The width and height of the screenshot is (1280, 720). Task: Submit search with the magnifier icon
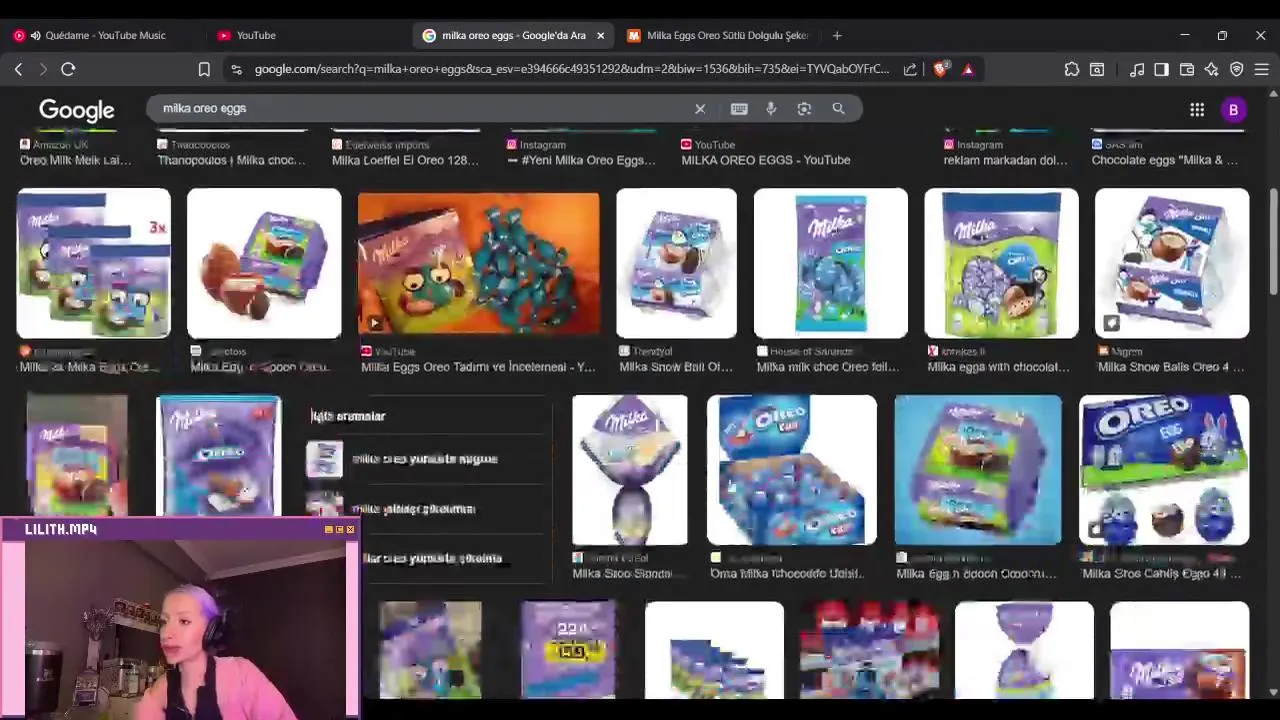[838, 108]
